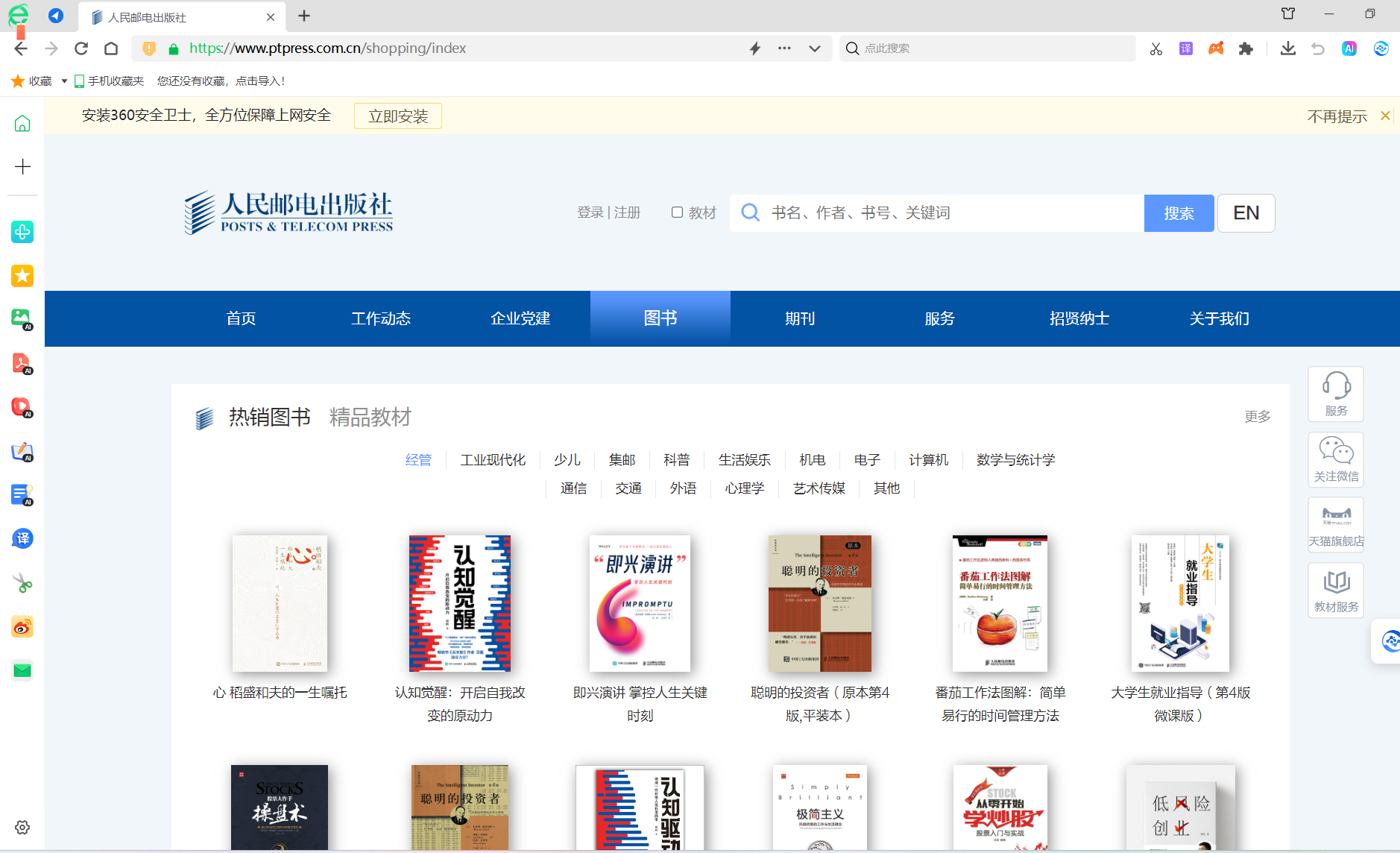
Task: Open the 期刊 navigation item
Action: click(x=800, y=318)
